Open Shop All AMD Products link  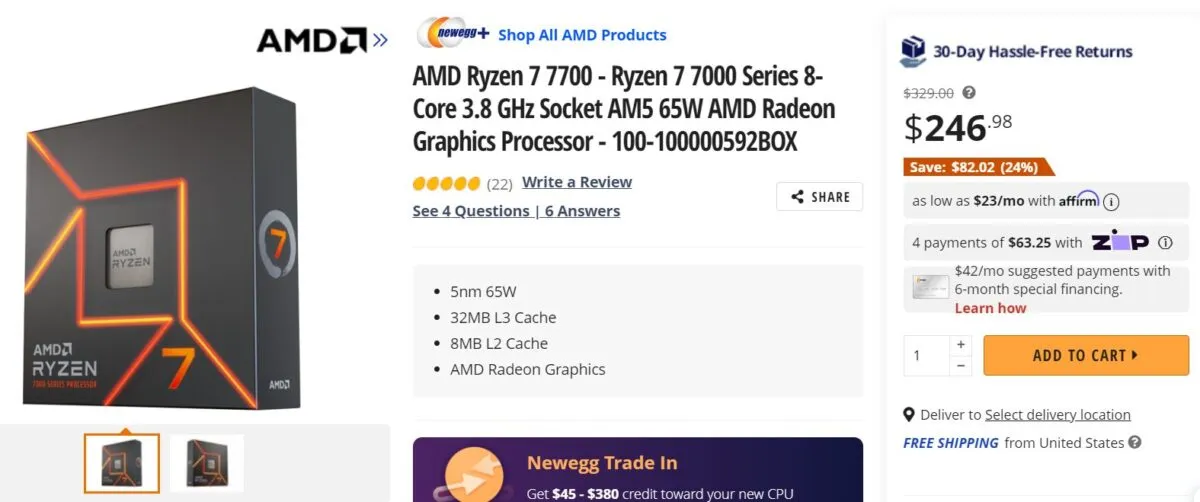(x=582, y=35)
